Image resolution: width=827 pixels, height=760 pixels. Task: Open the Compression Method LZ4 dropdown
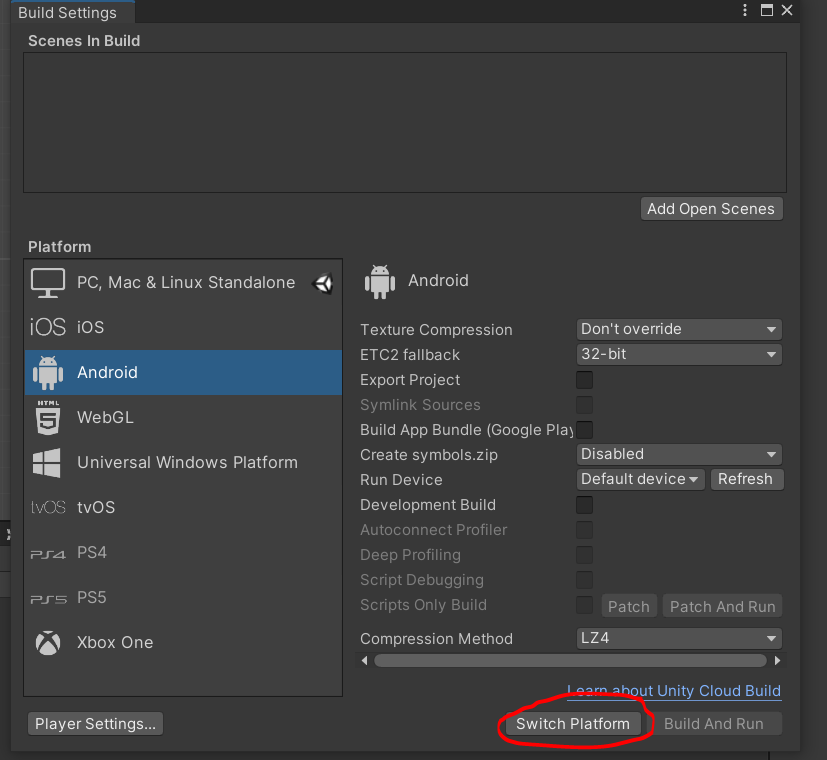[x=679, y=638]
